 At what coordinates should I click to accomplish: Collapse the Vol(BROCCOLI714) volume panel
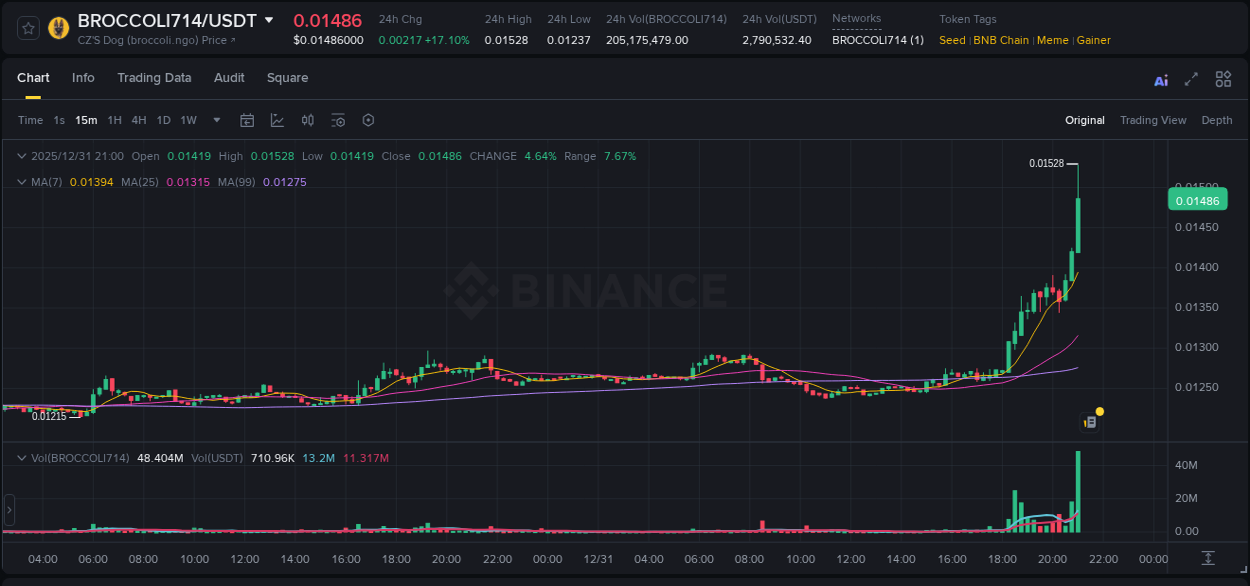[21, 457]
